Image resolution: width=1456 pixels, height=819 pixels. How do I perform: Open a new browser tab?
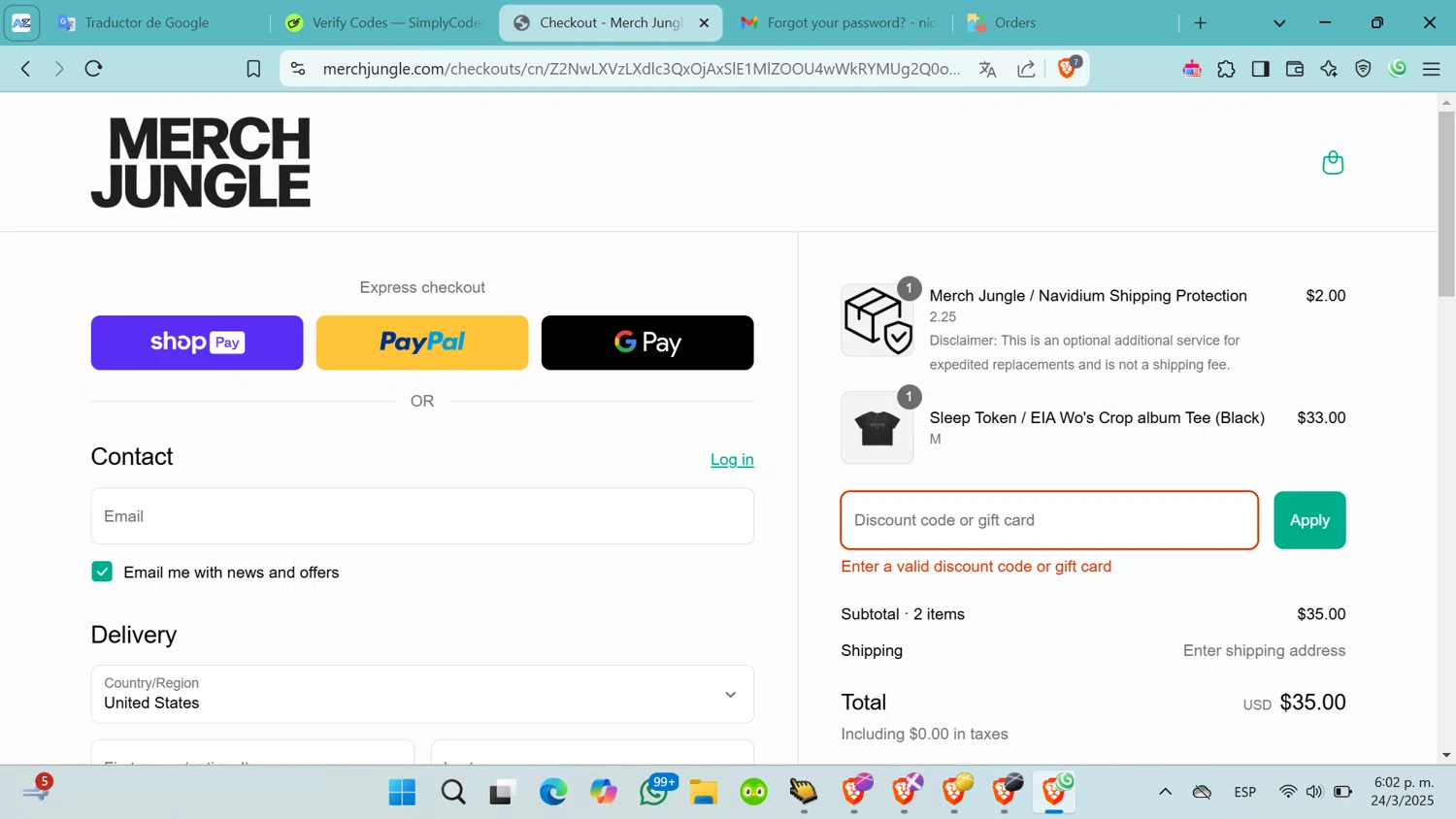tap(1201, 22)
